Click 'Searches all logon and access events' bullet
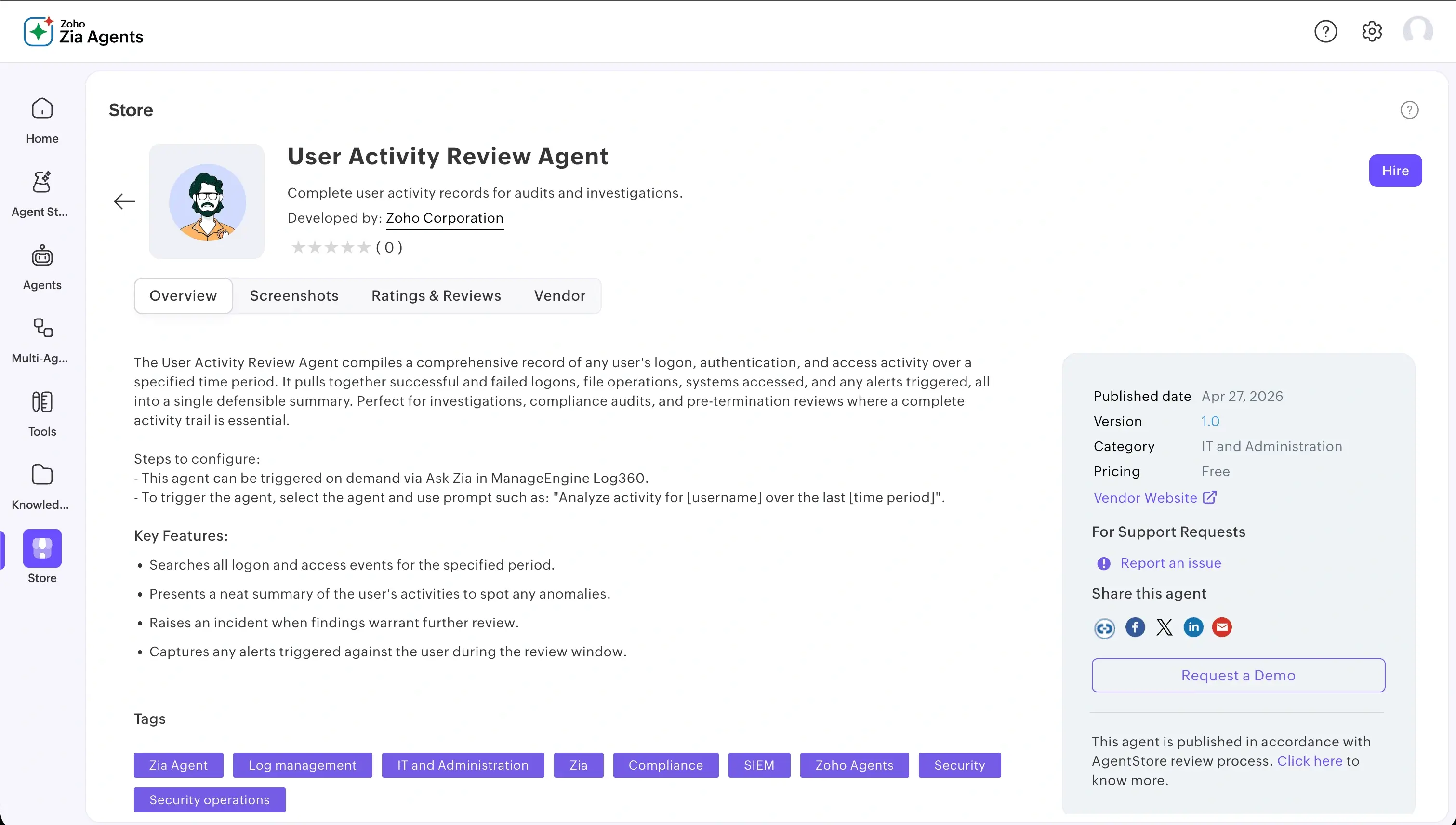The image size is (1456, 825). point(352,565)
